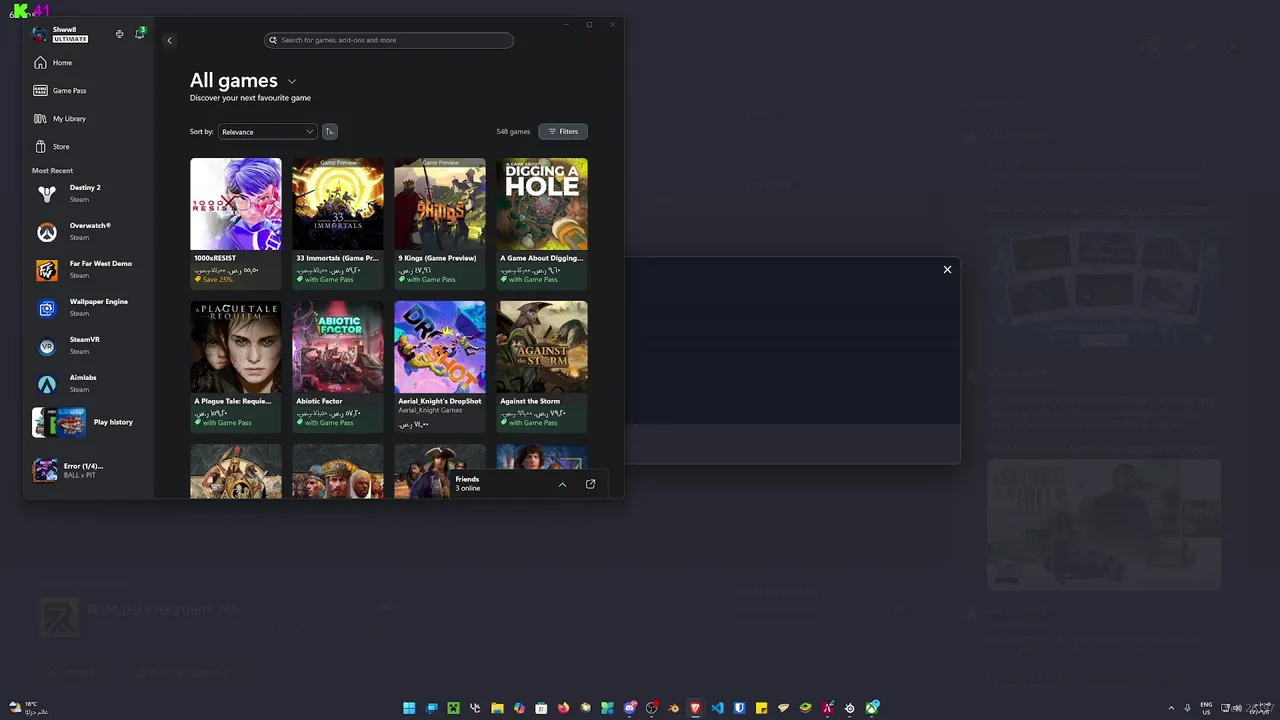Viewport: 1280px width, 720px height.
Task: Launch Overwatch from Most Recent
Action: point(90,231)
